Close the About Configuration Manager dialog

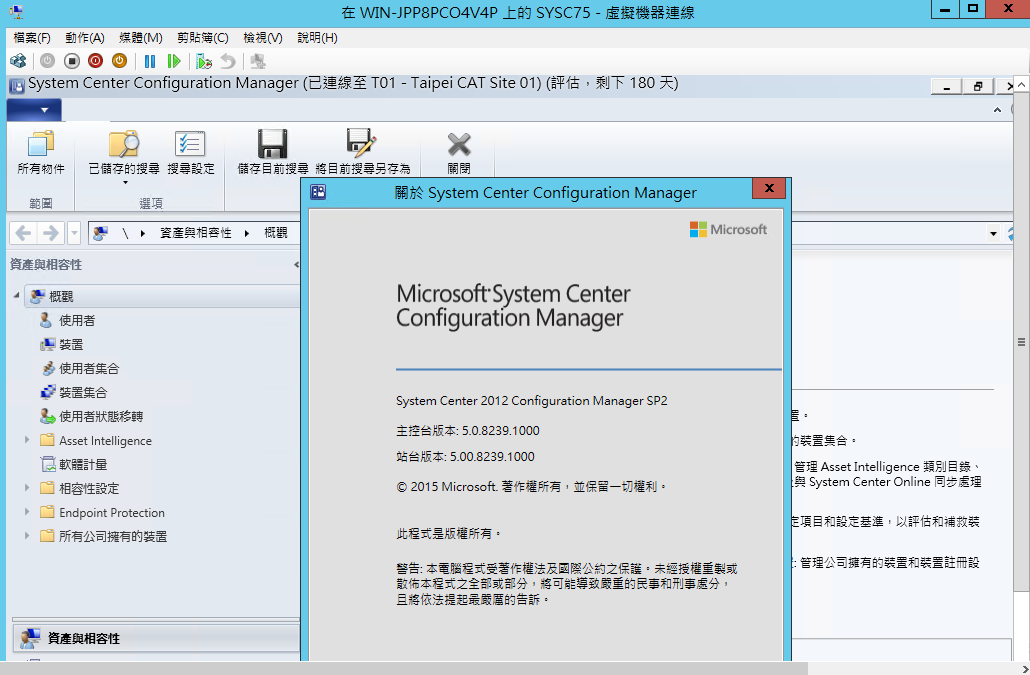pos(769,188)
